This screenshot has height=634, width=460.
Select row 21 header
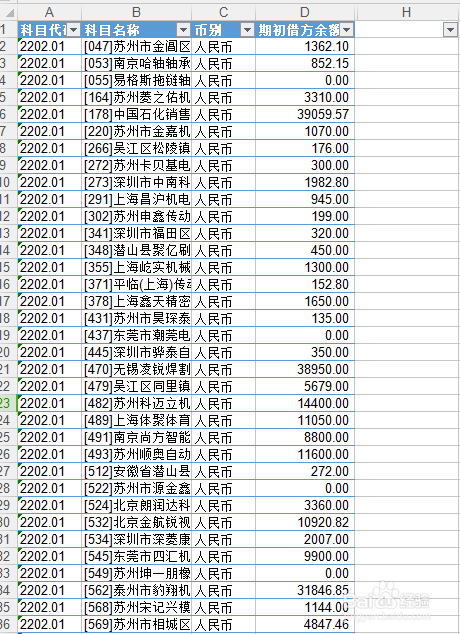pos(8,370)
